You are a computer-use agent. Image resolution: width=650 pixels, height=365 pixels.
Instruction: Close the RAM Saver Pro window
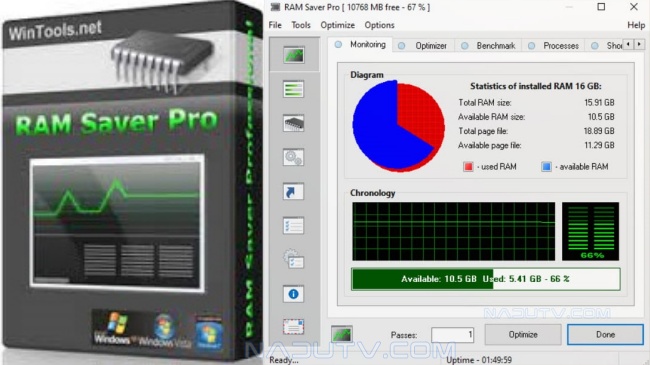click(x=634, y=7)
